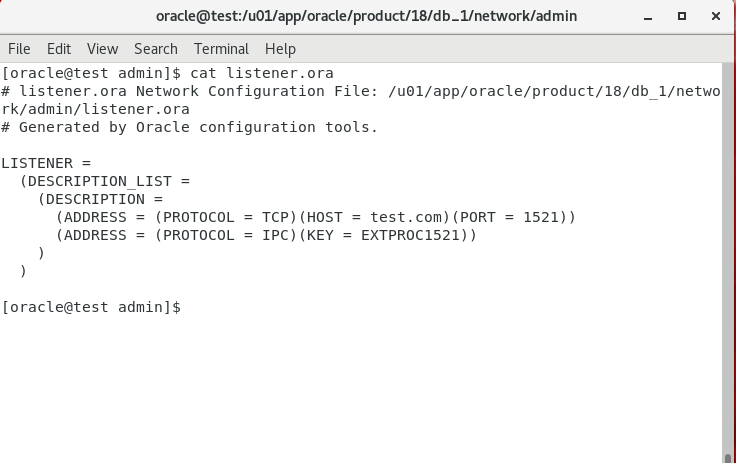Click the 'test.com' host value
Screen dimensions: 736x463
[406, 217]
